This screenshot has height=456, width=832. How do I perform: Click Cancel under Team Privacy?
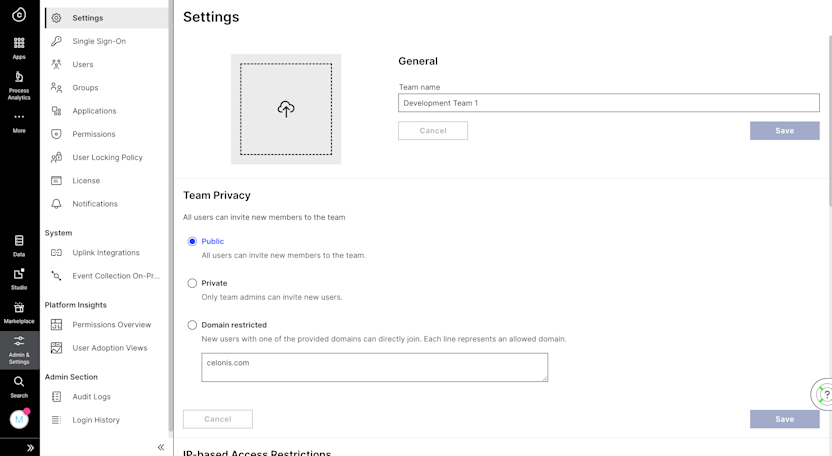pos(218,419)
